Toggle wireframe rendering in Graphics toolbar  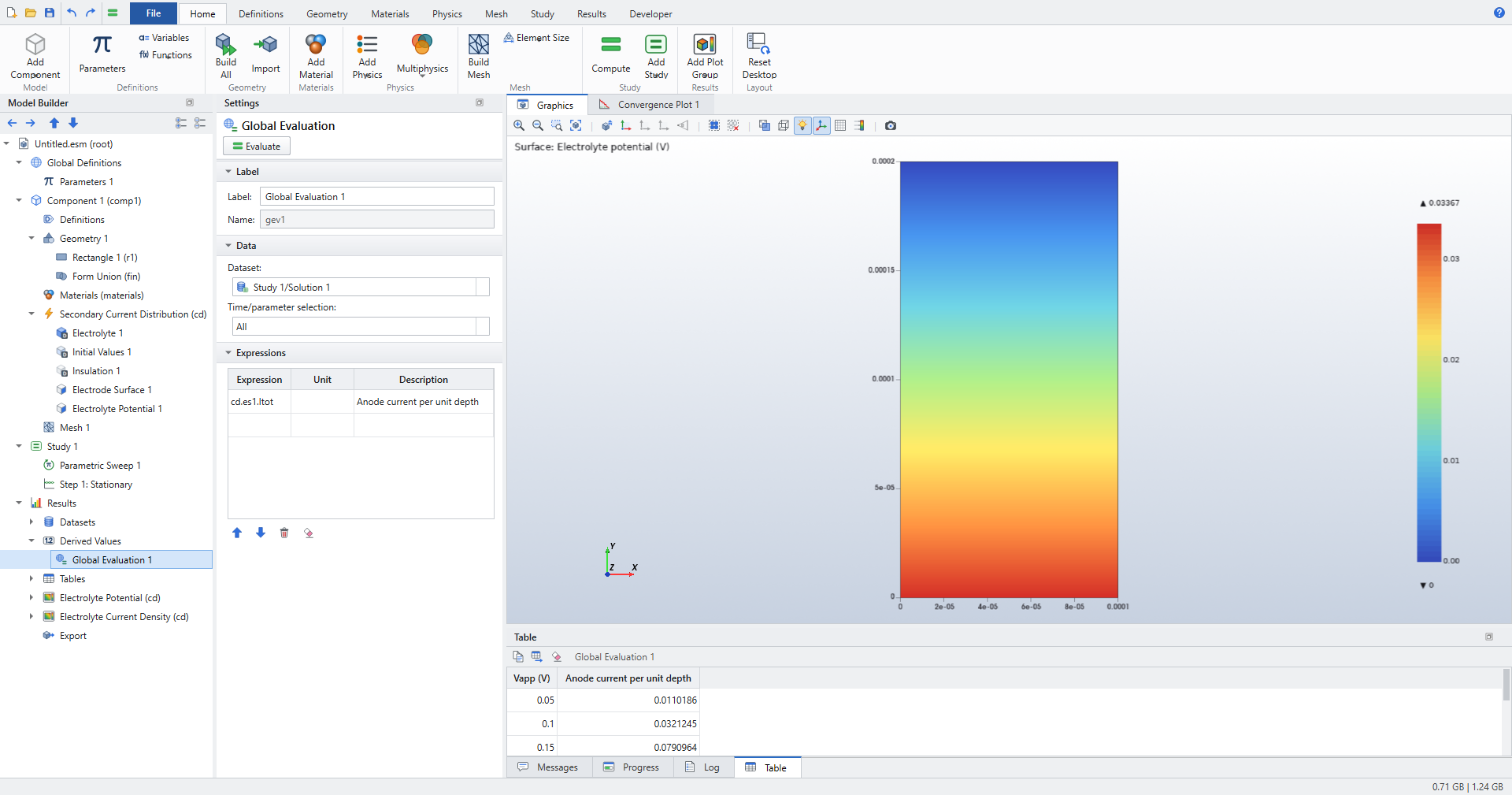[x=784, y=125]
